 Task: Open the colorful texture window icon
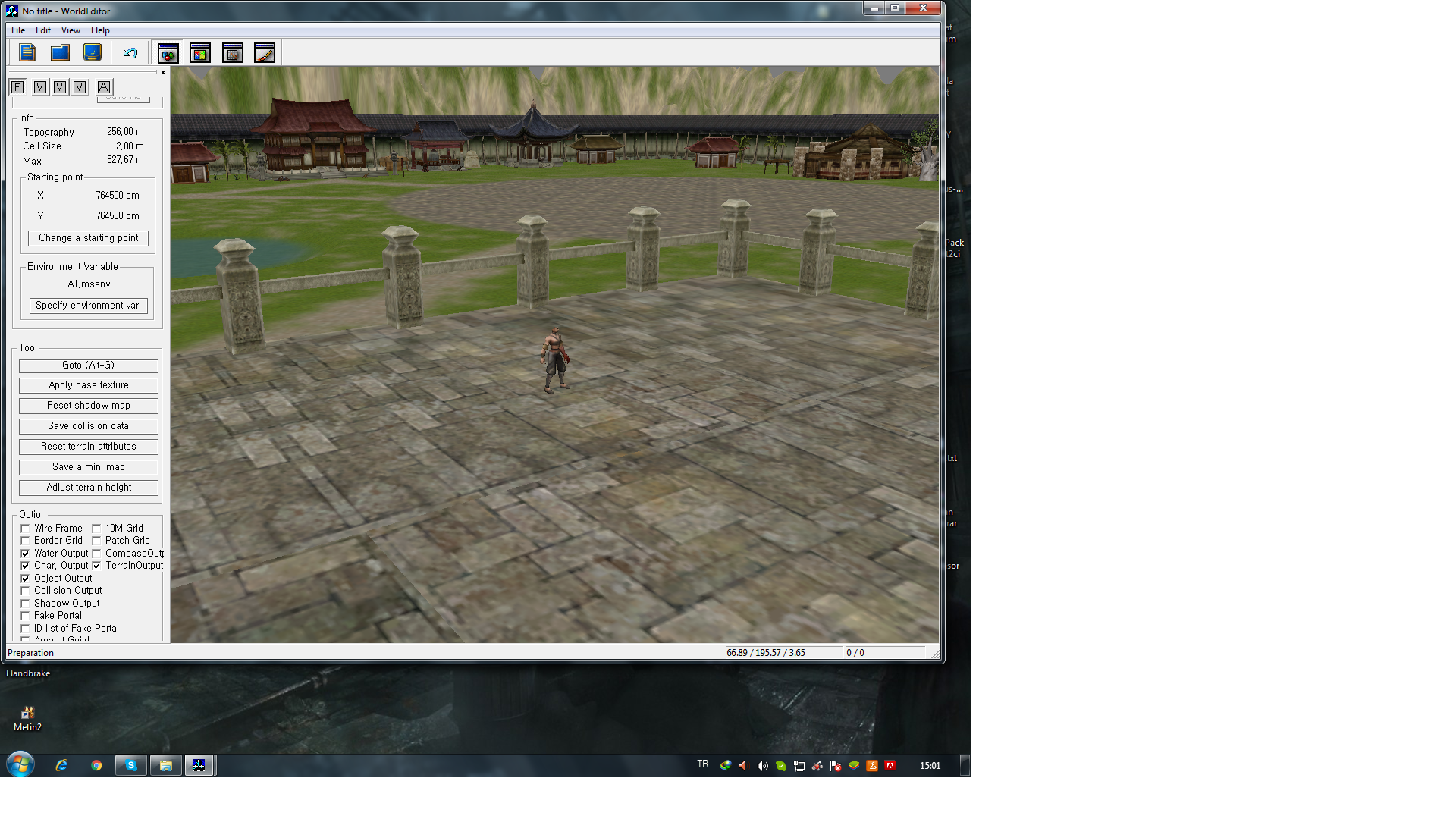[x=200, y=53]
